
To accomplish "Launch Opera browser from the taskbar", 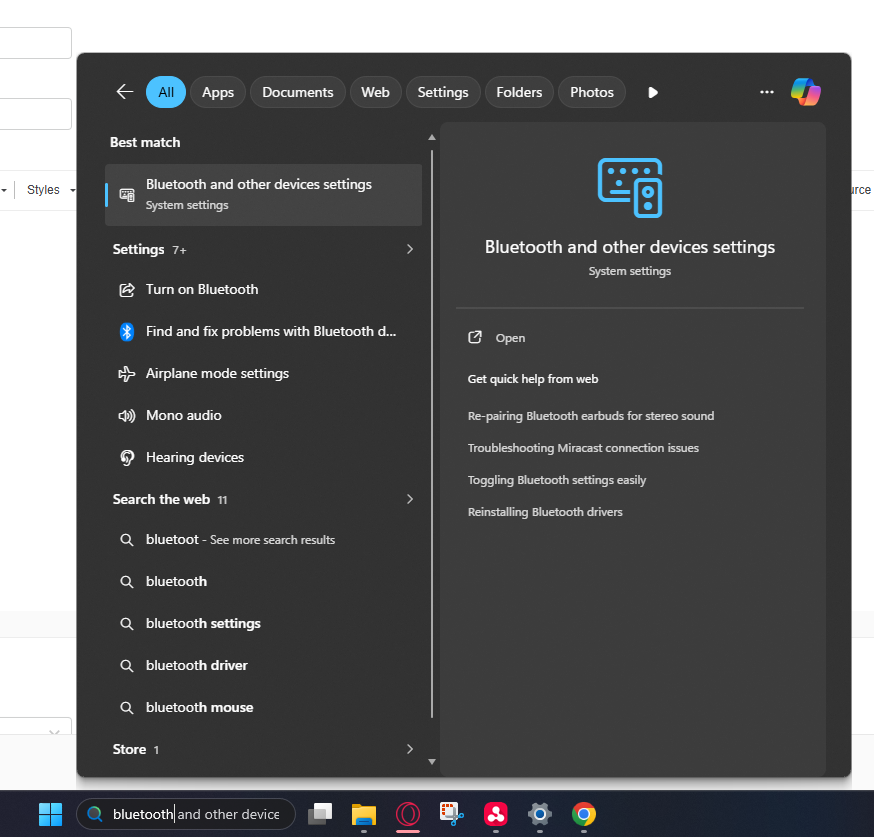I will point(408,814).
